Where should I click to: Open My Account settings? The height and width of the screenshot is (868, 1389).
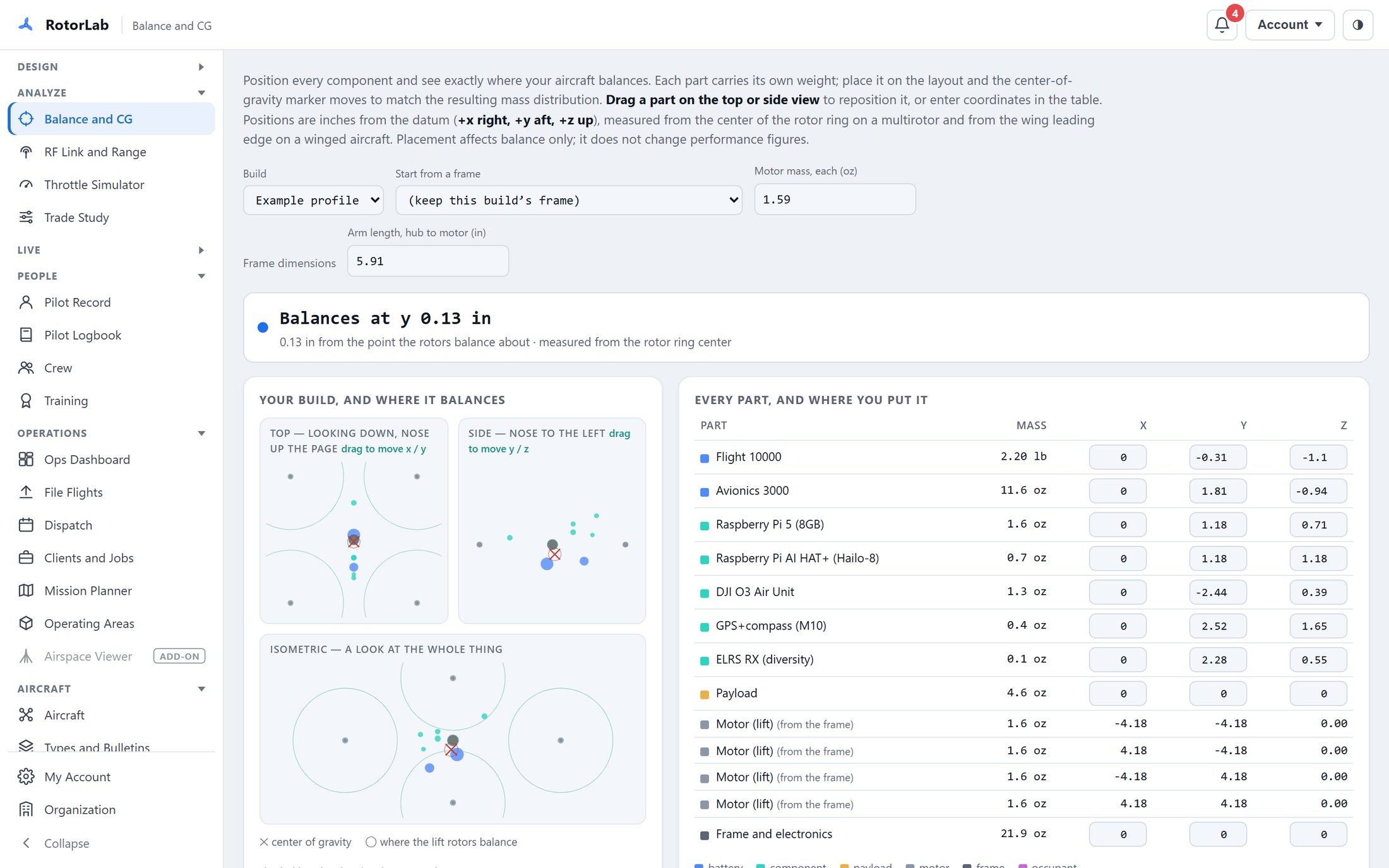tap(111, 777)
